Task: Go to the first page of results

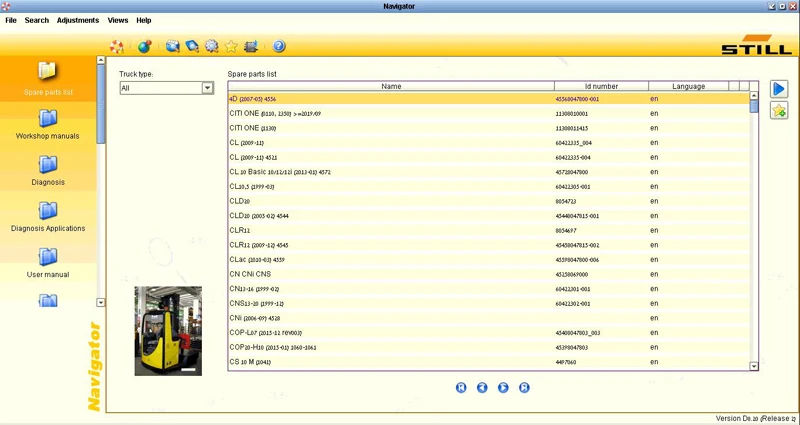Action: click(461, 388)
